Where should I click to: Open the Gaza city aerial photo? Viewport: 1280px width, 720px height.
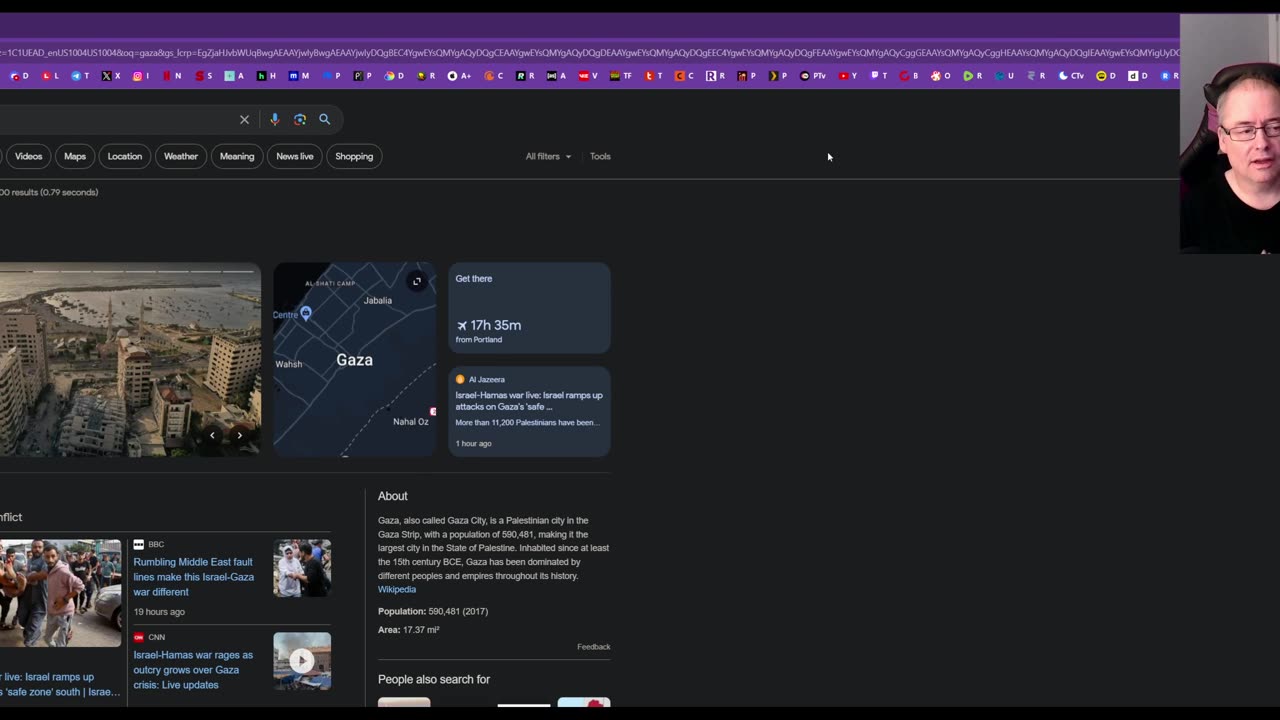[130, 360]
